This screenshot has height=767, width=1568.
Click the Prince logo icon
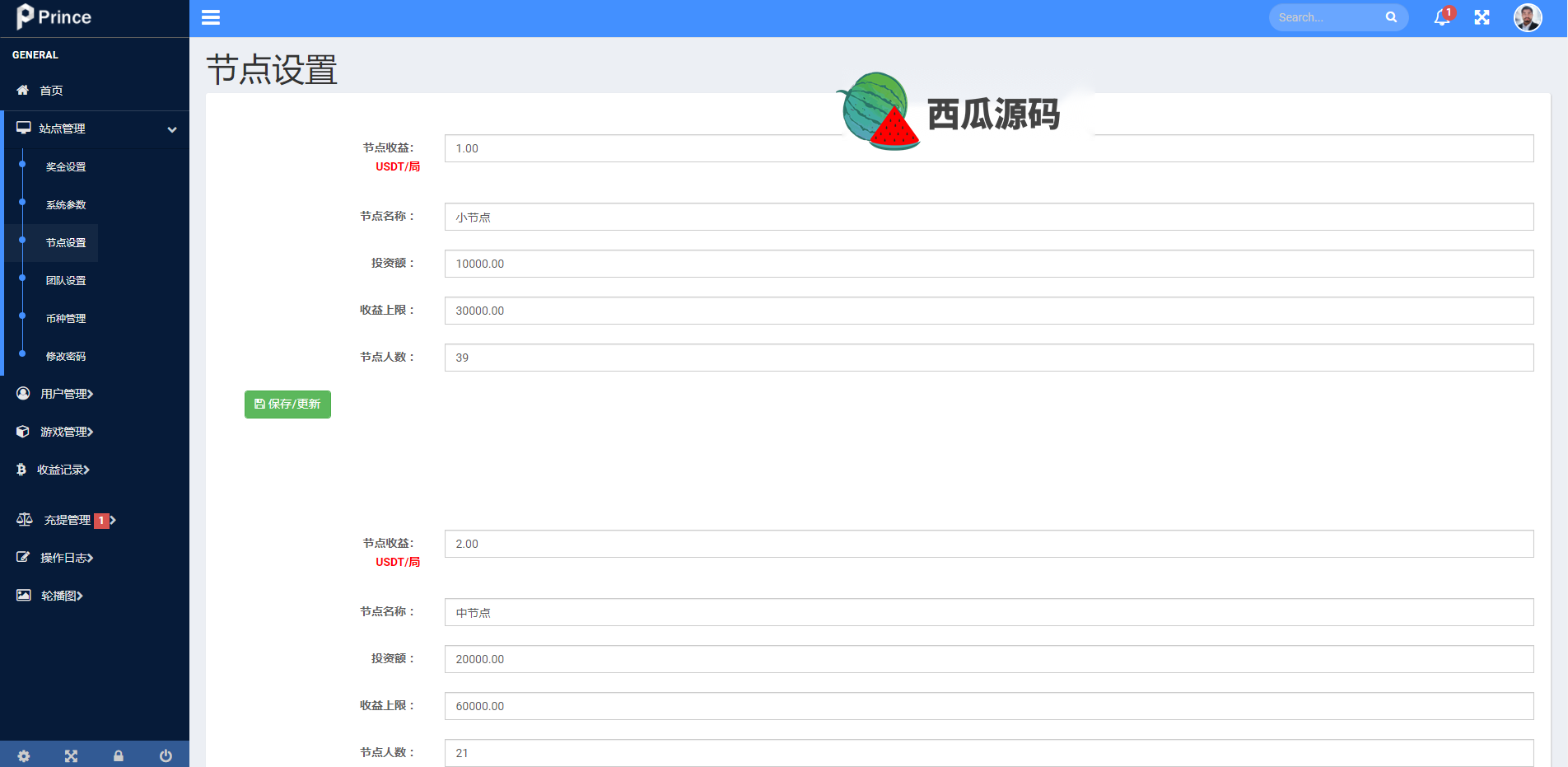[x=26, y=16]
